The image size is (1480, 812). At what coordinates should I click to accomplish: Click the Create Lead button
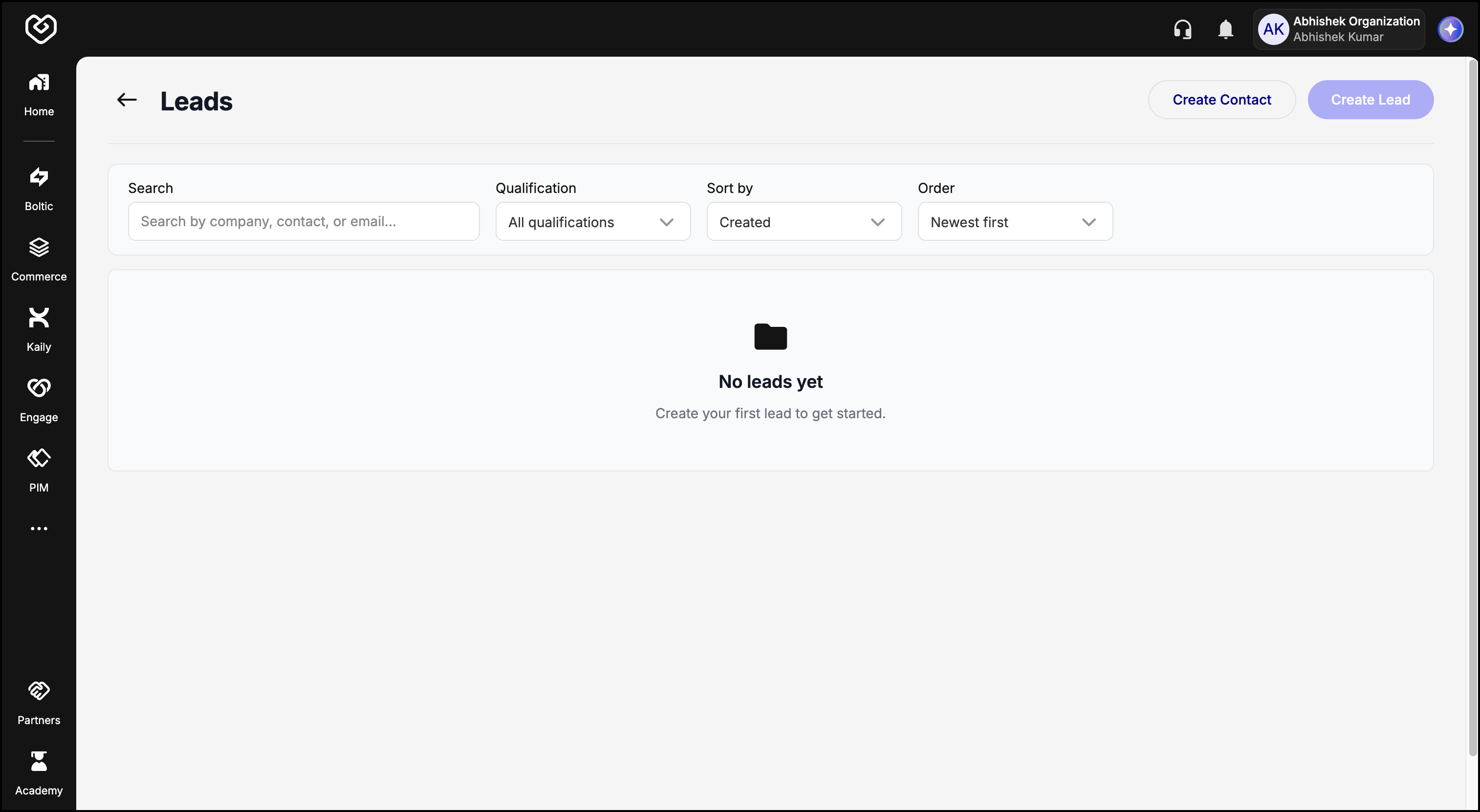pos(1370,100)
